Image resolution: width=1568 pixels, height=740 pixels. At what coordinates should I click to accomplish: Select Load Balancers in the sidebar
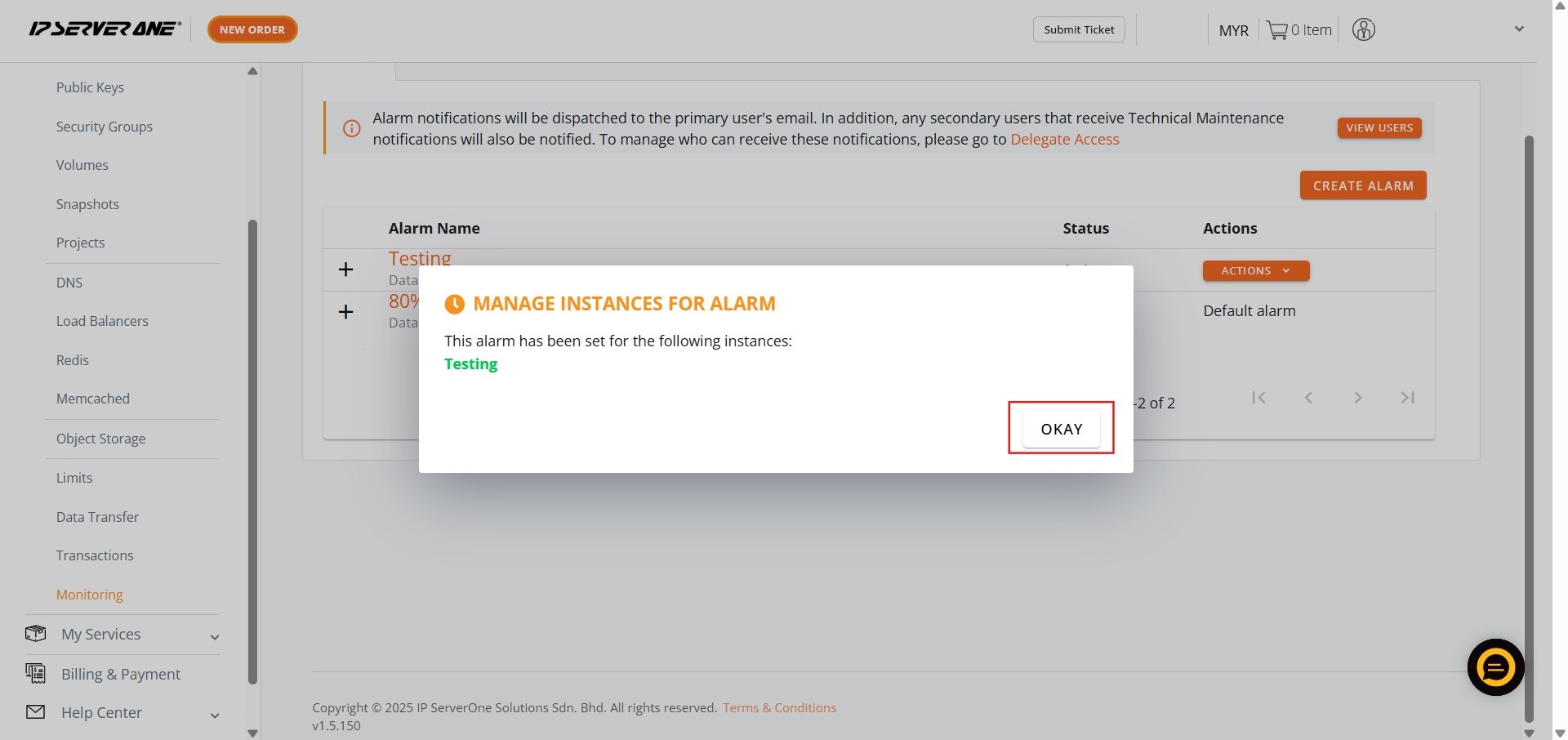pos(102,321)
